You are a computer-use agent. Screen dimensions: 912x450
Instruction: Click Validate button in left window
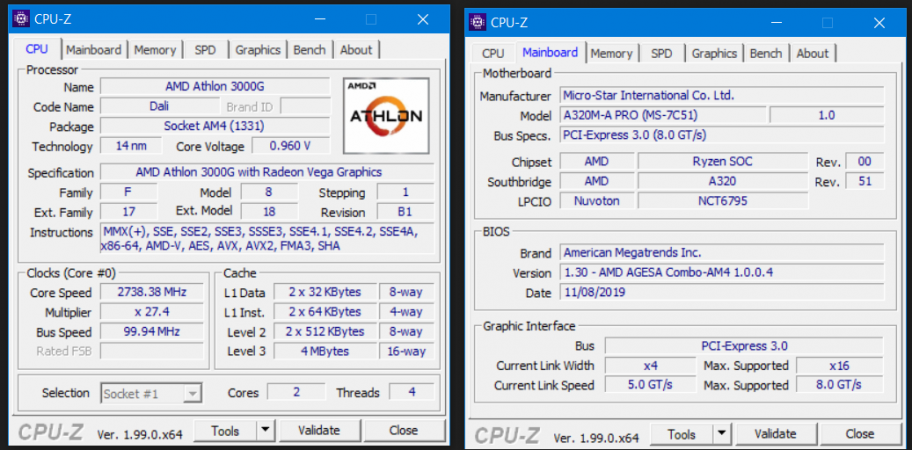coord(319,430)
